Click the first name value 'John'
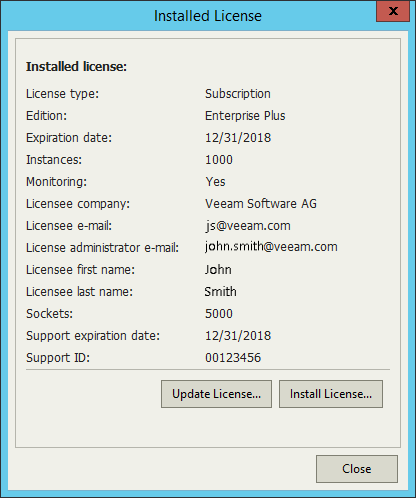This screenshot has width=416, height=498. click(x=218, y=270)
